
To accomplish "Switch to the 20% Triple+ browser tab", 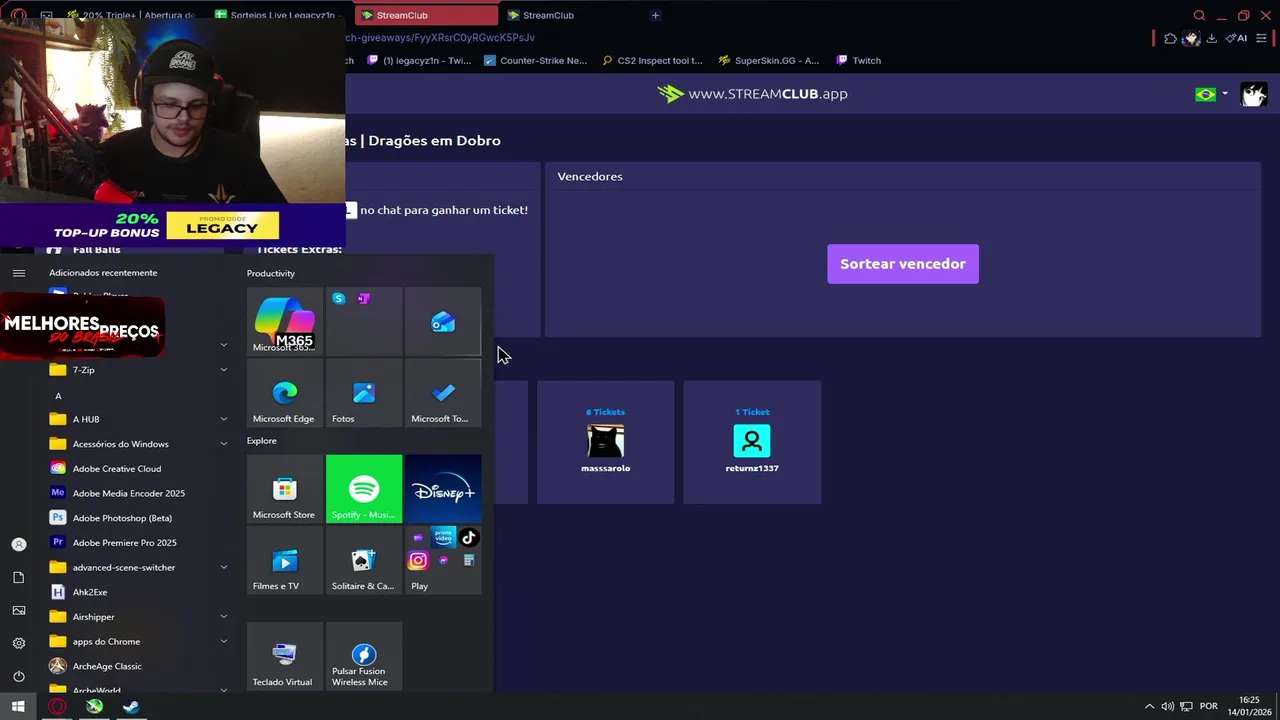I will 132,15.
